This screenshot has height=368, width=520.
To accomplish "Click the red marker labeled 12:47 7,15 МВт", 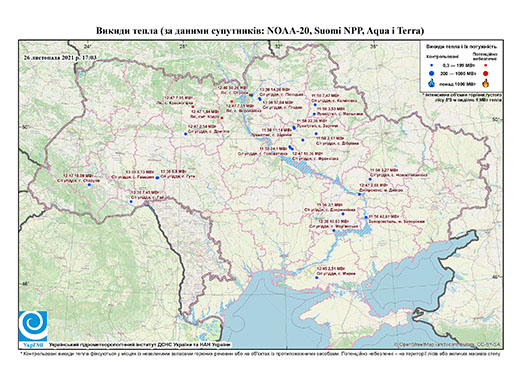I will pyautogui.click(x=193, y=107).
